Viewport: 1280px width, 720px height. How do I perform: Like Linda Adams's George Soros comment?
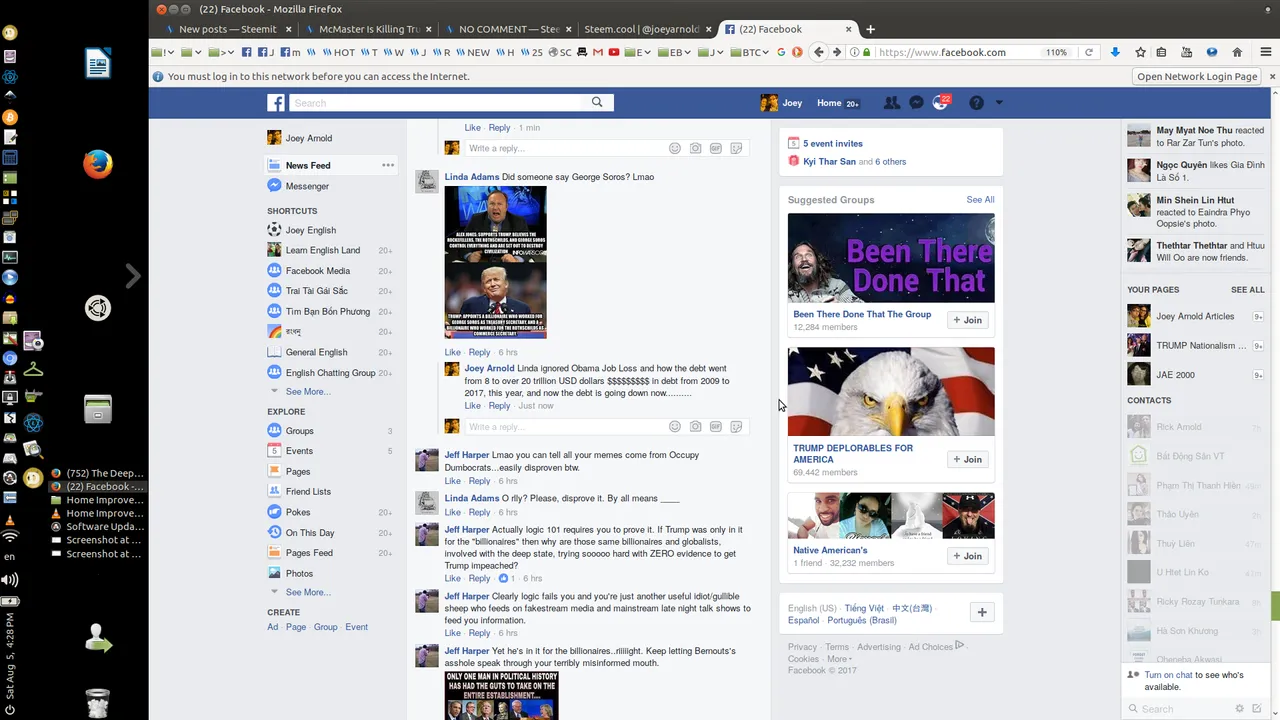453,352
